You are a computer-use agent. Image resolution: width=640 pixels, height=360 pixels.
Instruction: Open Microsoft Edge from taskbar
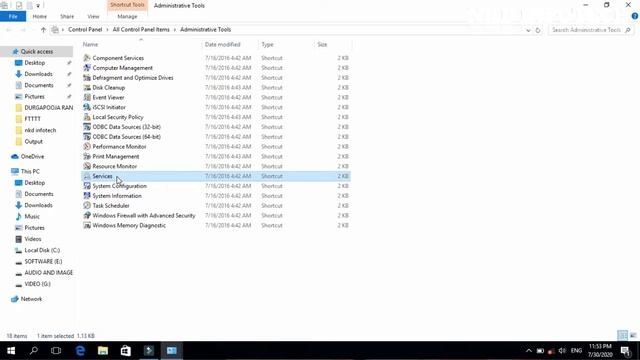80,351
